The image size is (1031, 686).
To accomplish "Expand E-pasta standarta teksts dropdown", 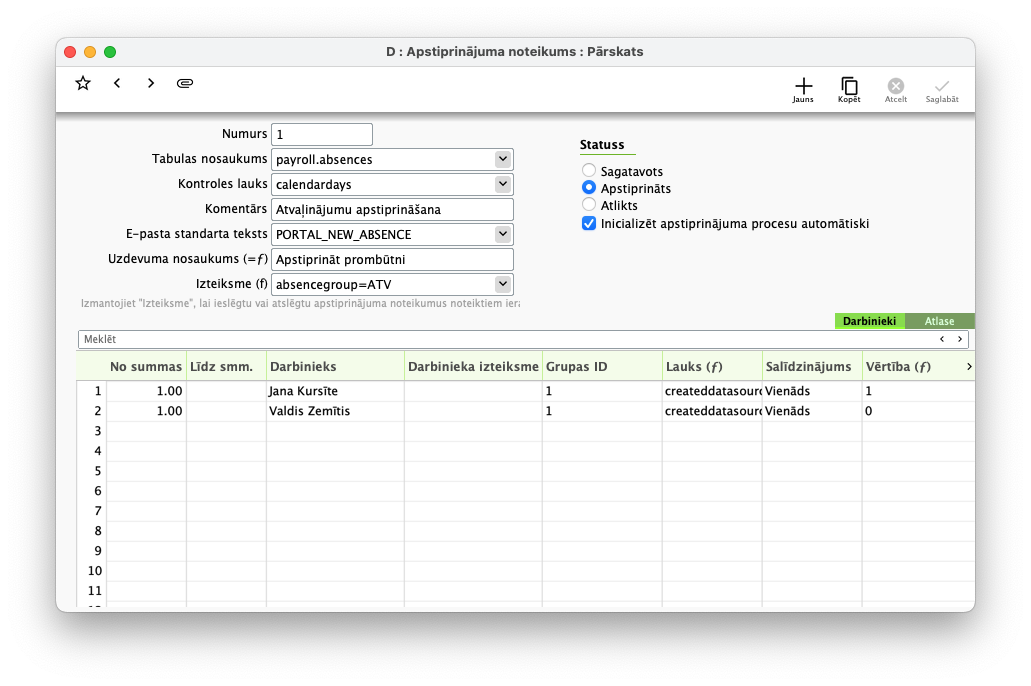I will [502, 234].
